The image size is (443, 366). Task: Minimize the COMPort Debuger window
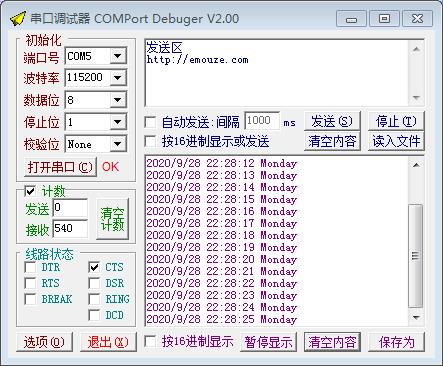click(x=351, y=19)
